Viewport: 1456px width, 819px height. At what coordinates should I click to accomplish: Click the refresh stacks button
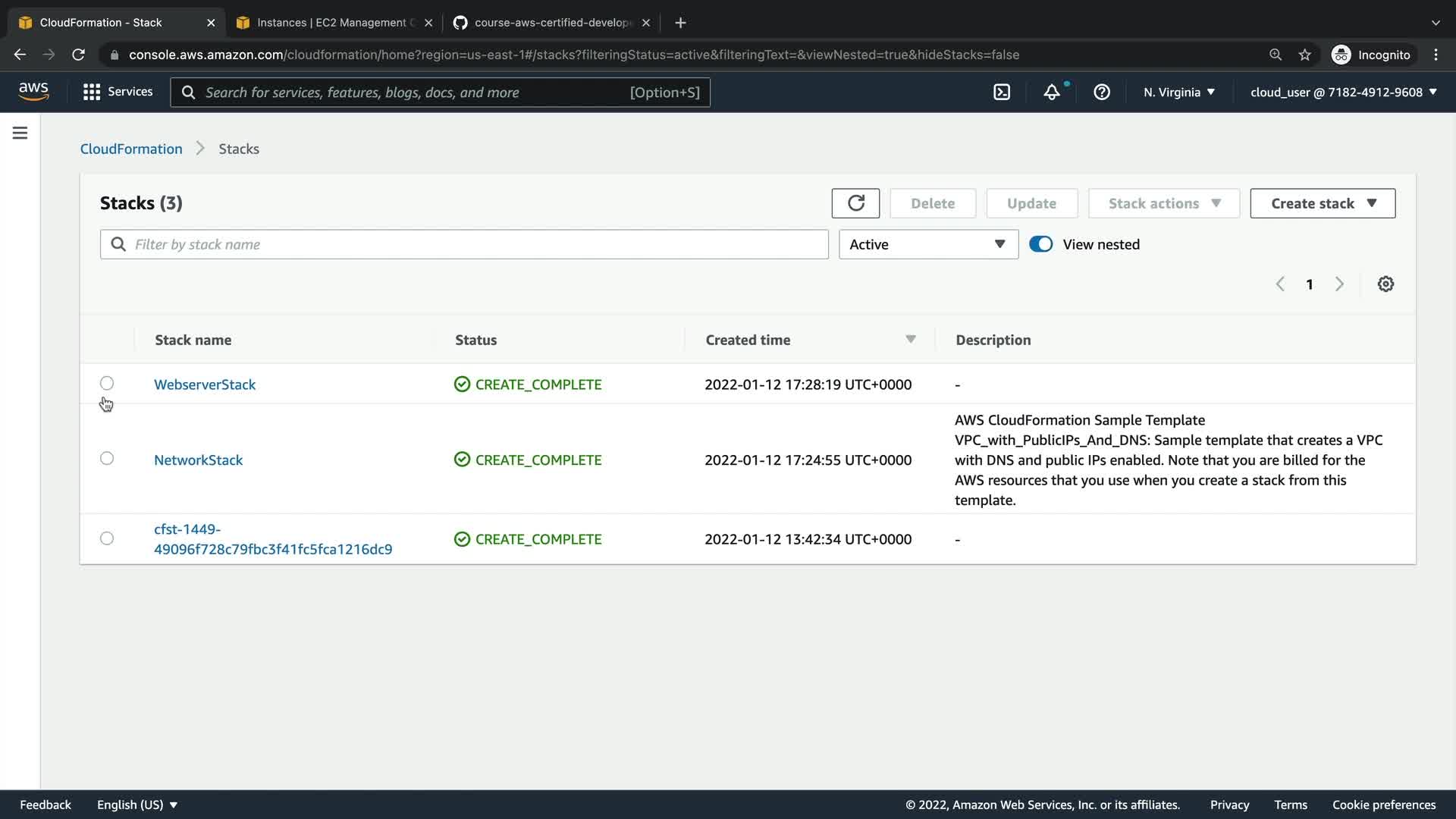click(855, 203)
